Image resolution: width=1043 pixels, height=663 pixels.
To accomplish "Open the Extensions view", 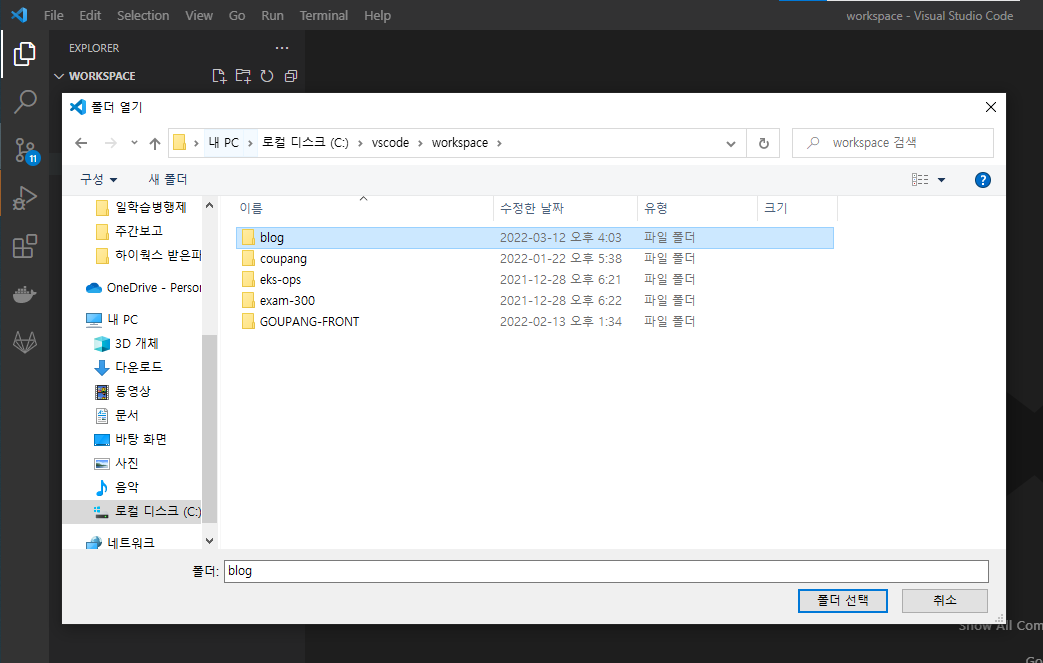I will pos(25,246).
